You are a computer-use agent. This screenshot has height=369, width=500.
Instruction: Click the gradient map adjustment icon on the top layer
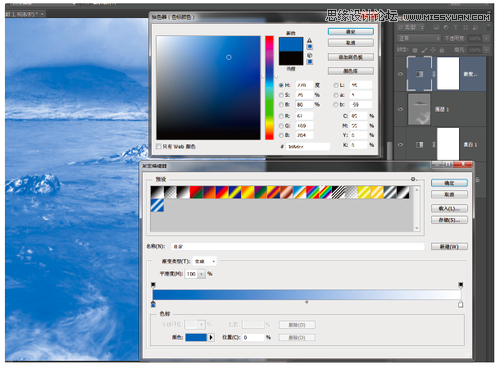[x=419, y=74]
